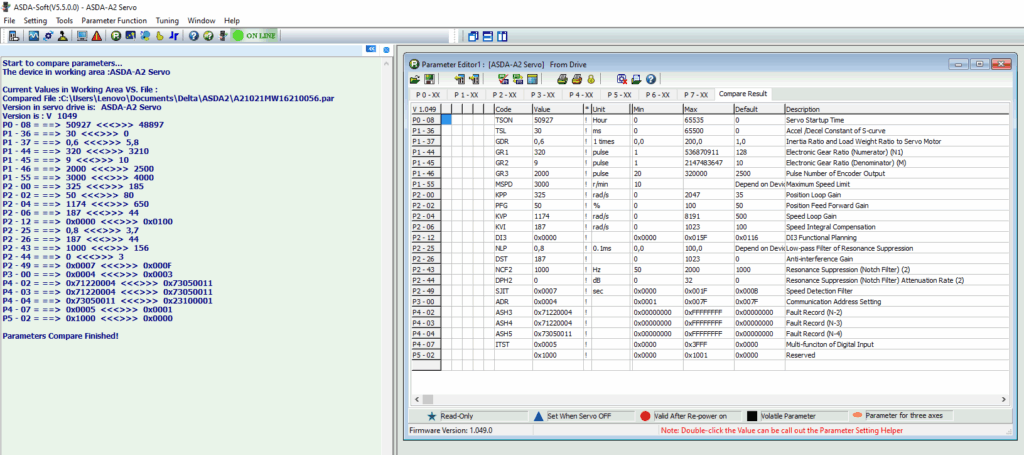Click the green P parameter editor icon

(116, 36)
